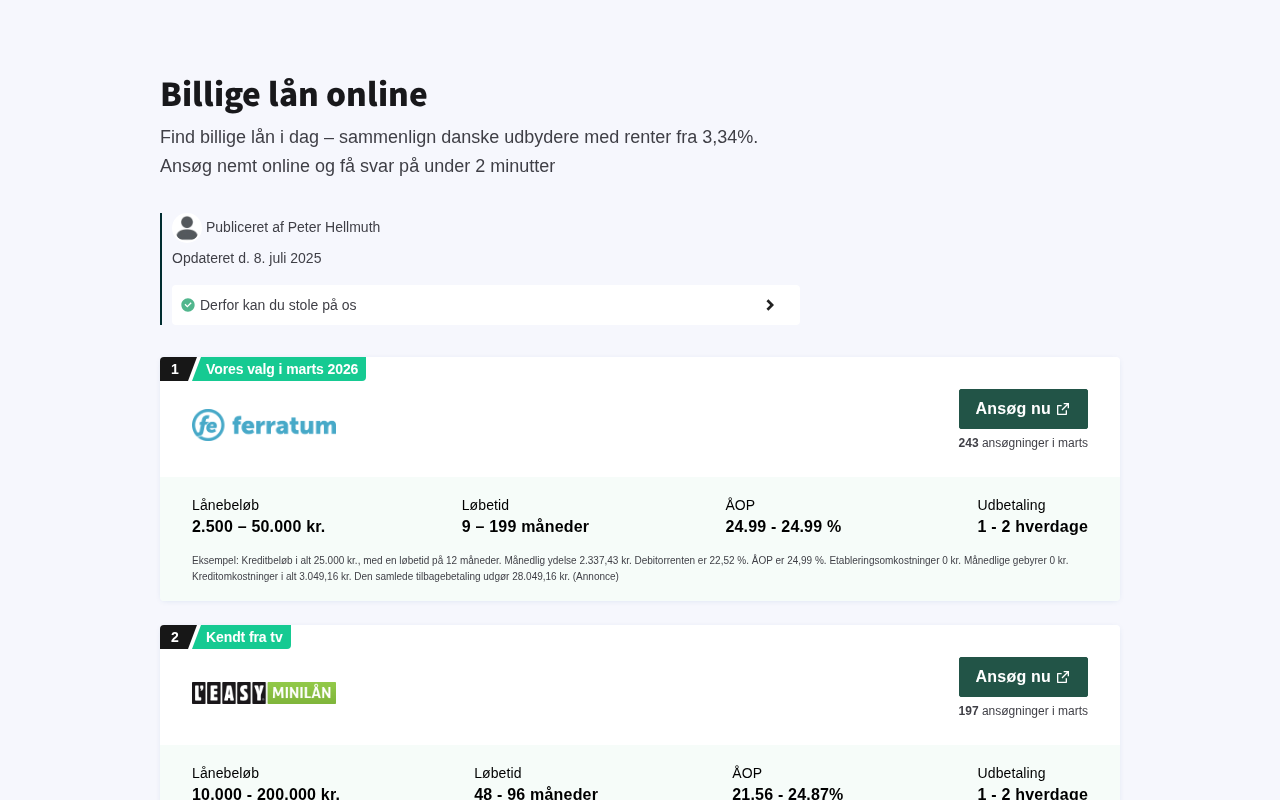Click the 'Kendt fra tv' badge
This screenshot has height=800, width=1280.
pyautogui.click(x=244, y=637)
